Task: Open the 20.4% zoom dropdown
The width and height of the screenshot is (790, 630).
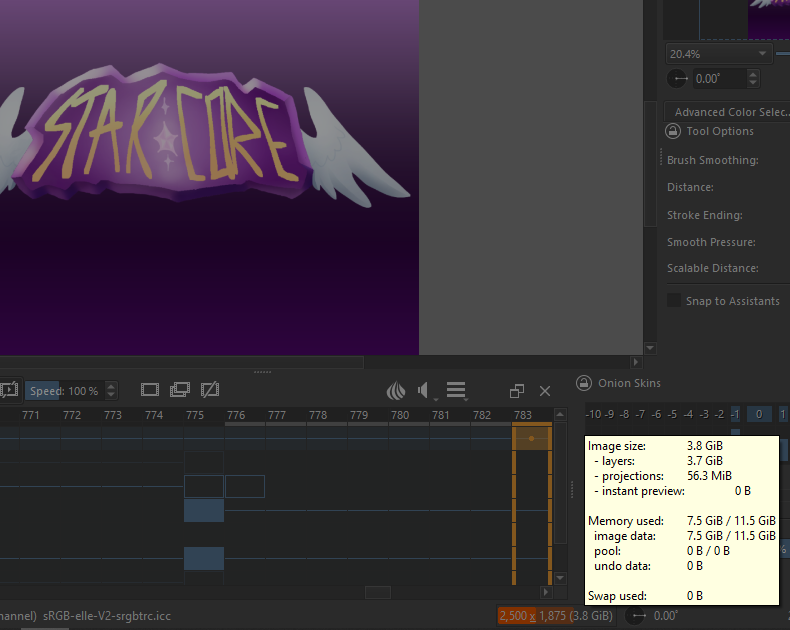Action: tap(762, 54)
